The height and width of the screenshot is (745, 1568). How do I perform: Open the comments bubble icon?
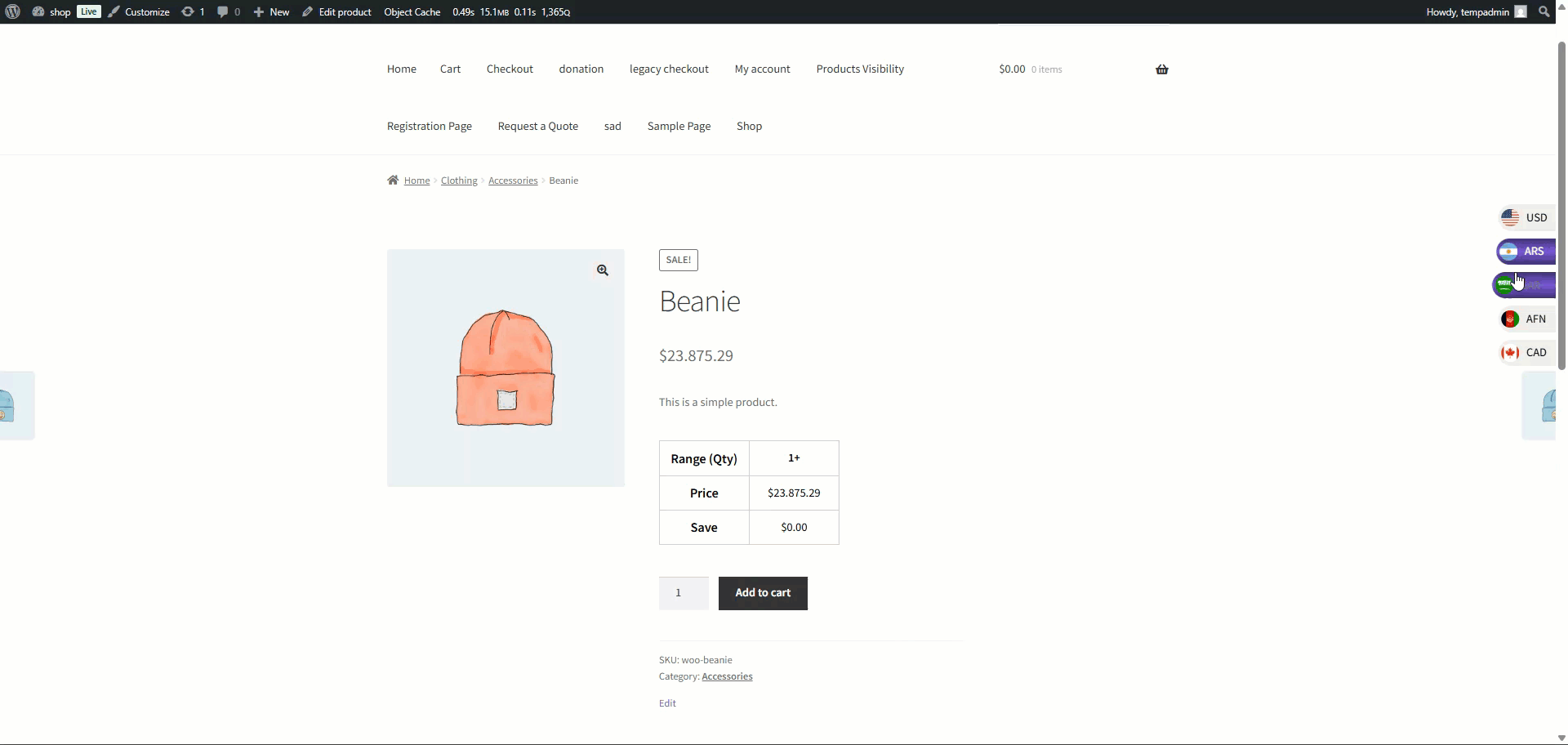223,11
